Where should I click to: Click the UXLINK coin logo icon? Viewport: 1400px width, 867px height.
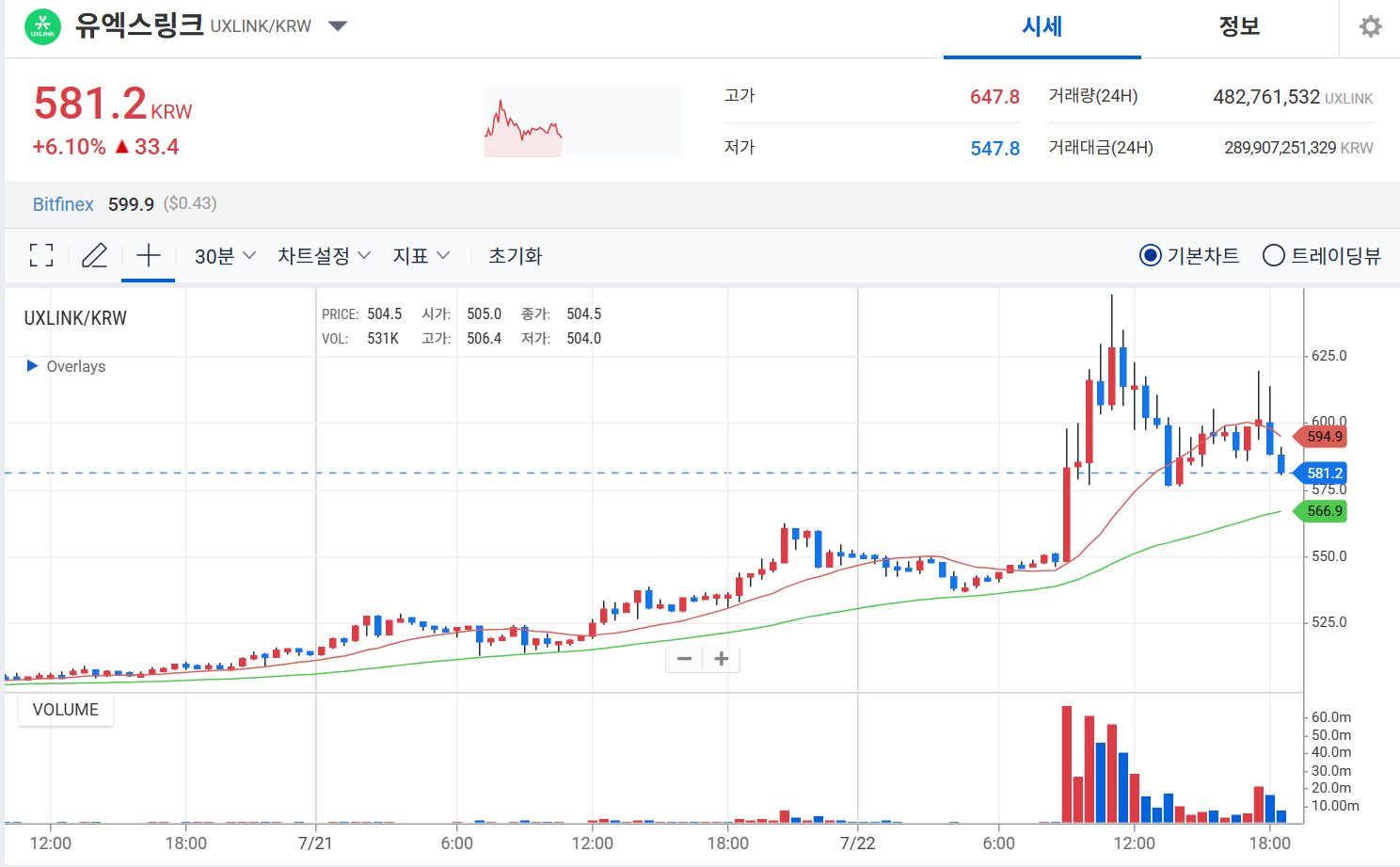tap(42, 26)
